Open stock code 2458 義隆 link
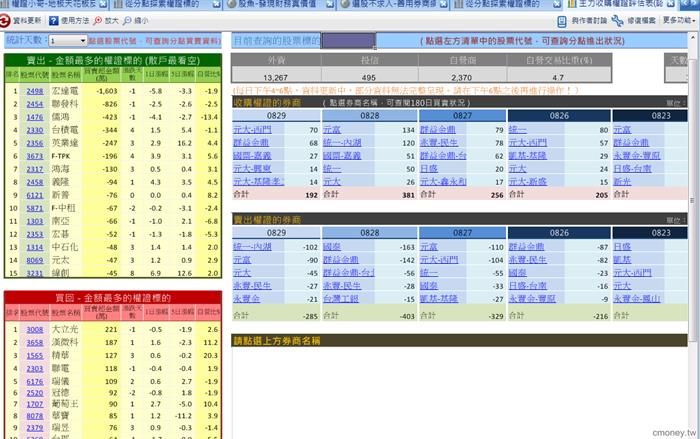Screen dimensions: 700x439 34,182
